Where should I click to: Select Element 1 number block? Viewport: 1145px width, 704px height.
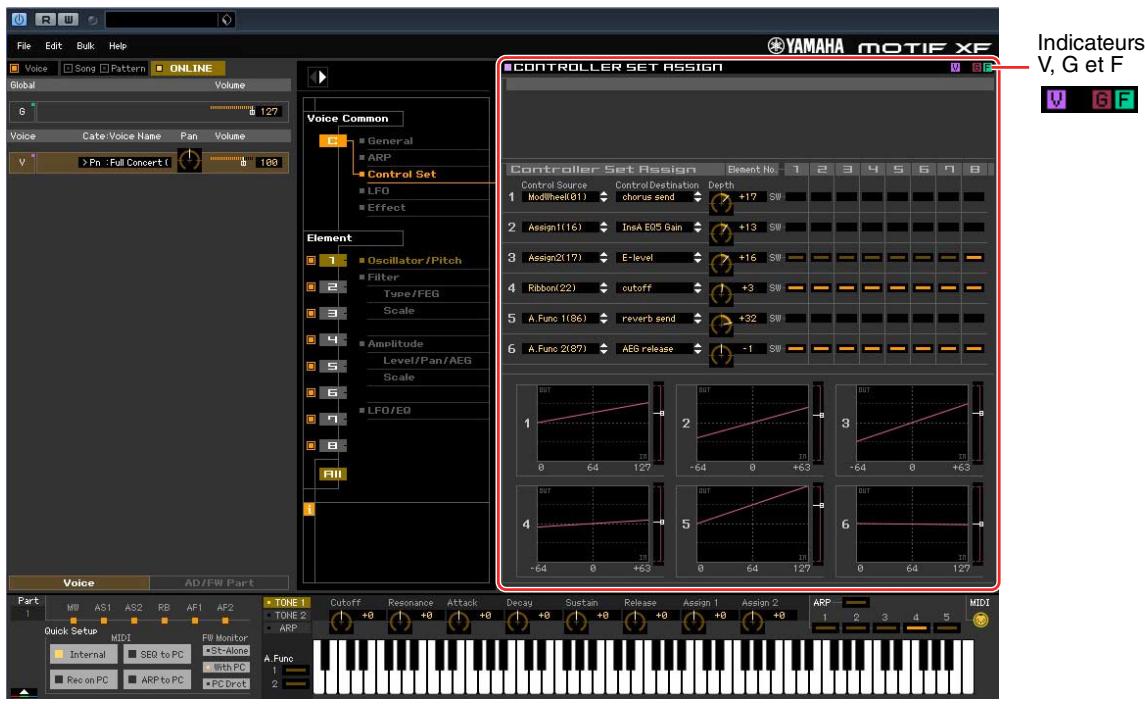point(332,261)
